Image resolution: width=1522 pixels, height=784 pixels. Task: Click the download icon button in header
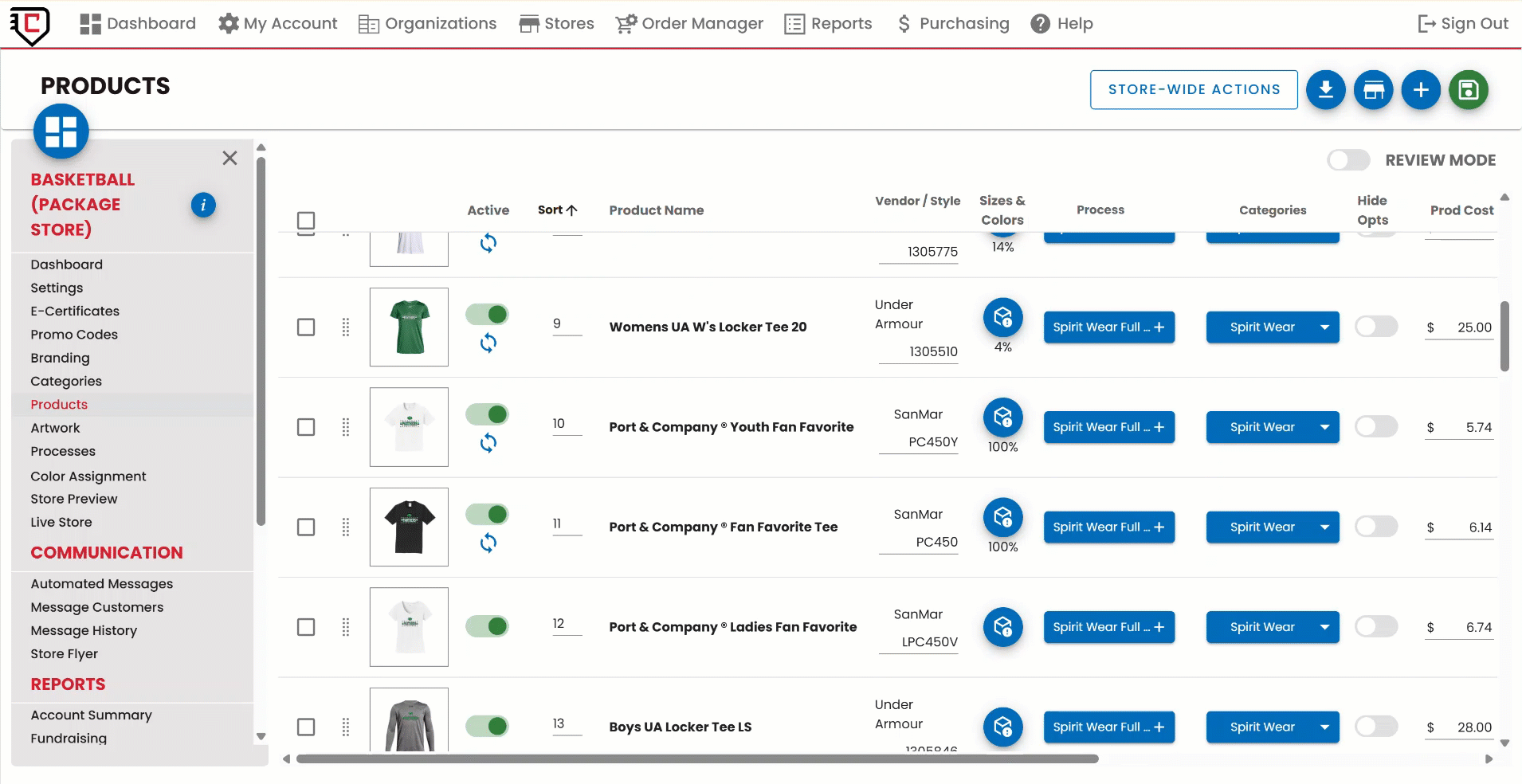click(1325, 90)
